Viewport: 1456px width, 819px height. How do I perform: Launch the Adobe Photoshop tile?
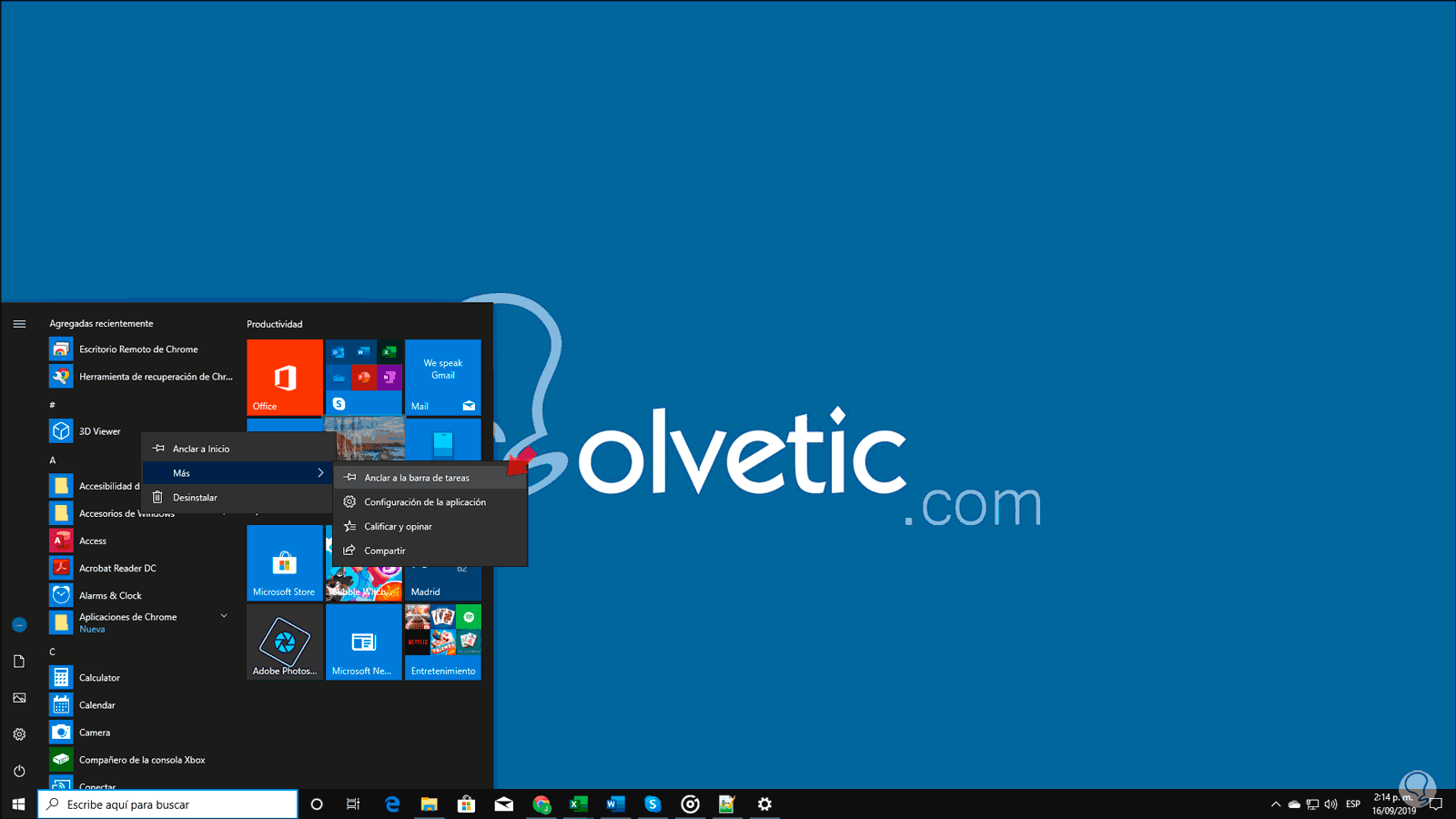[x=285, y=642]
